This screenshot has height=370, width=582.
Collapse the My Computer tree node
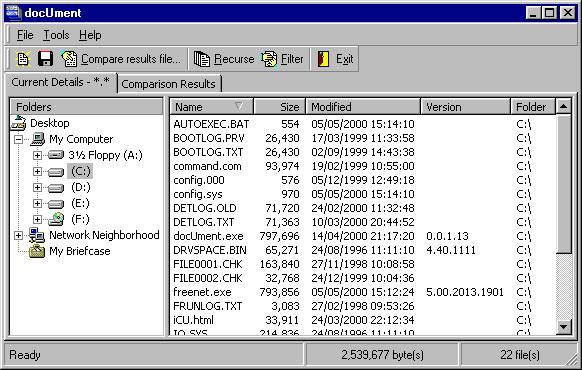(x=18, y=140)
